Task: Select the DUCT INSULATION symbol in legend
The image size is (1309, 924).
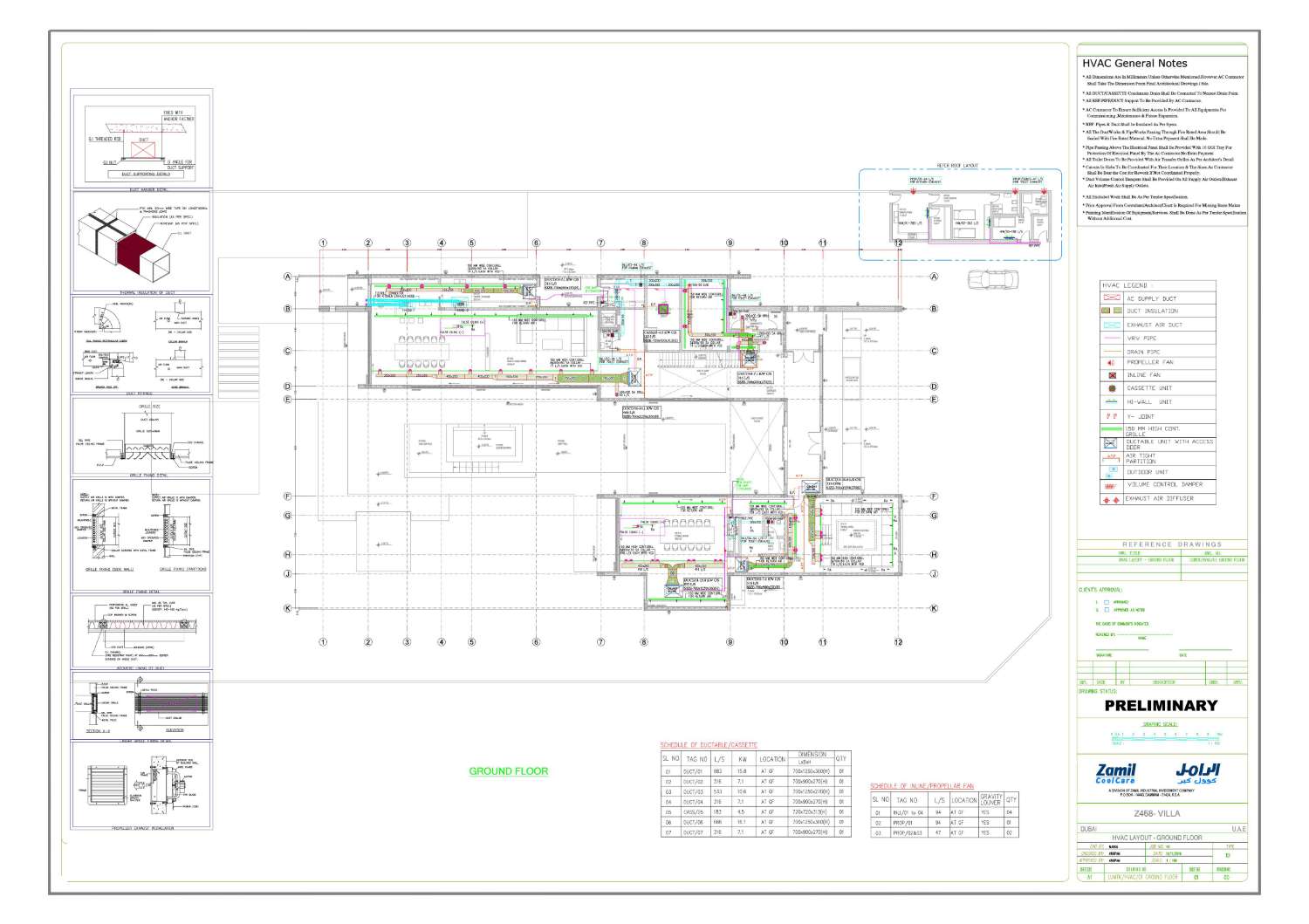Action: point(1110,311)
